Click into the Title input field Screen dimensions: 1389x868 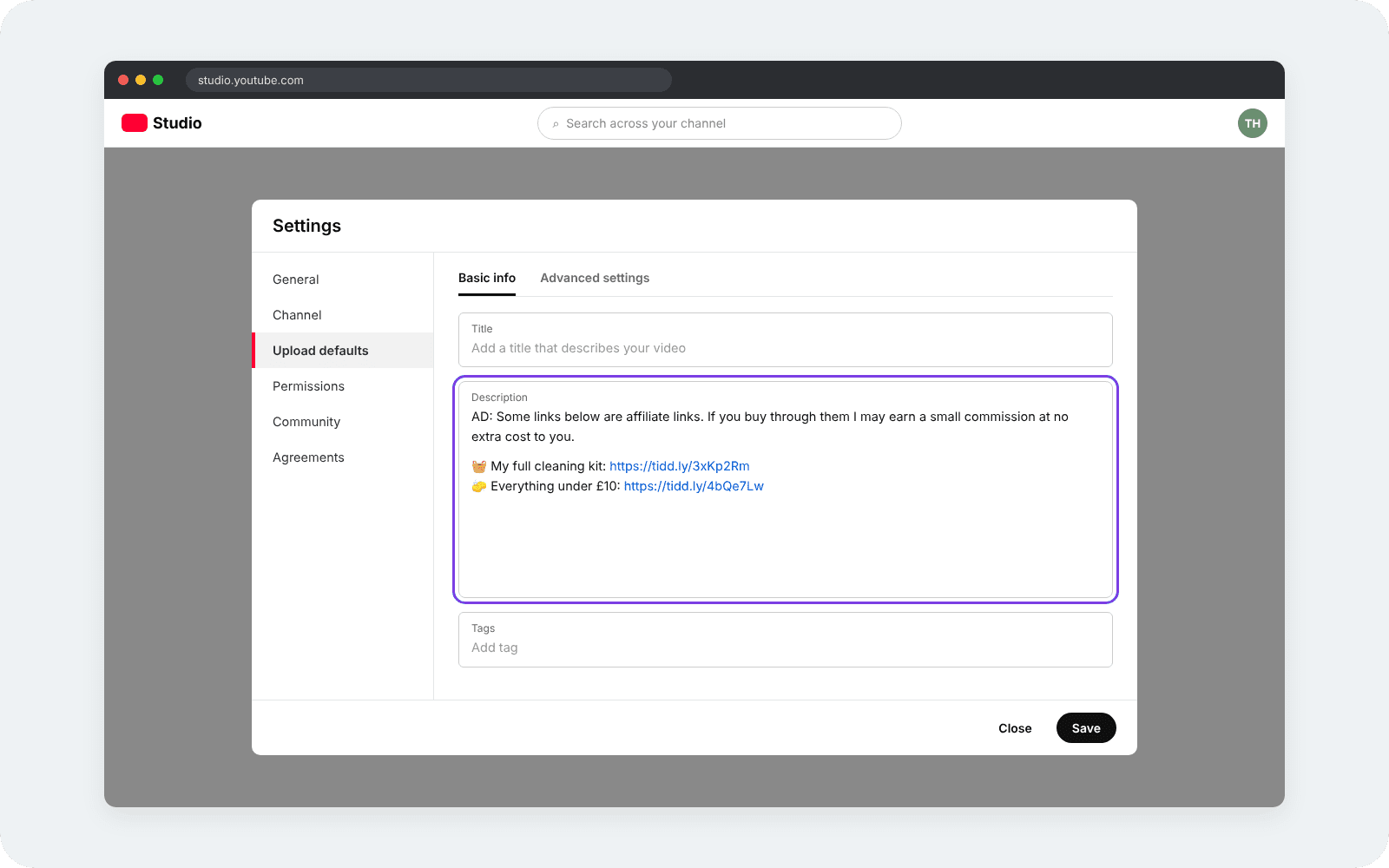click(786, 339)
